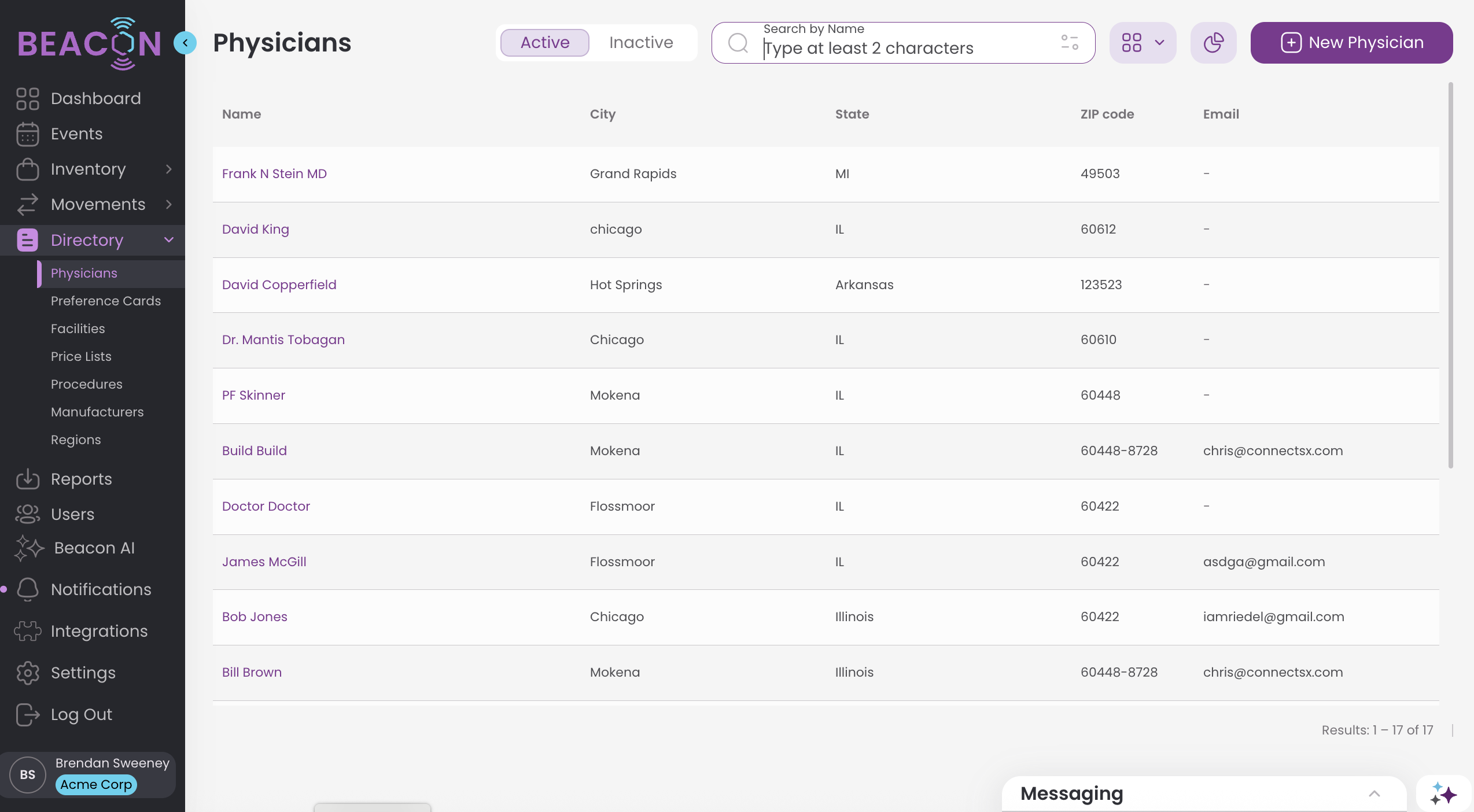Screen dimensions: 1474x812
Task: Open Preference Cards in sidebar
Action: point(106,301)
